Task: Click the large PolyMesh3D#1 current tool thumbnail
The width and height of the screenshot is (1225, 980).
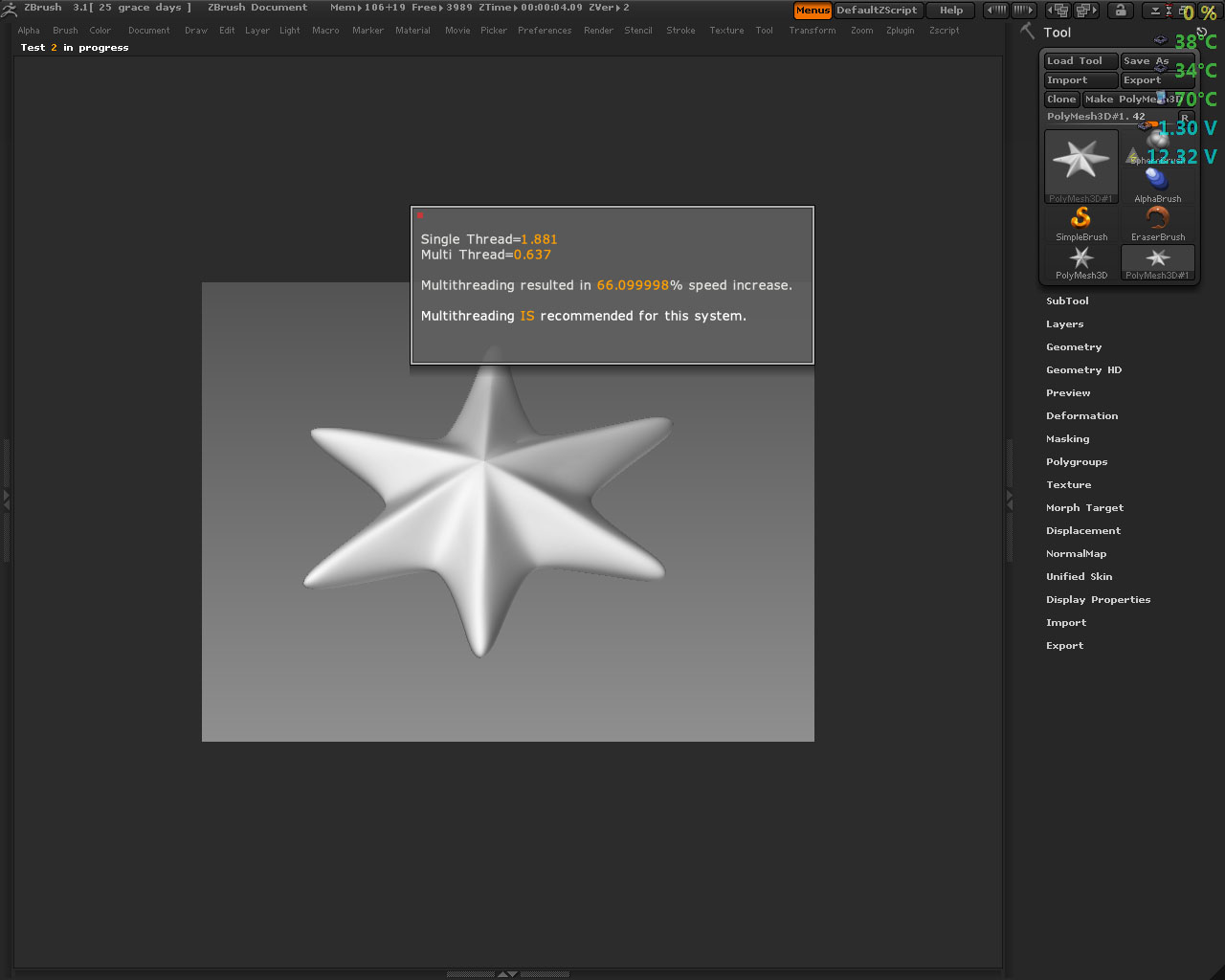Action: tap(1080, 165)
